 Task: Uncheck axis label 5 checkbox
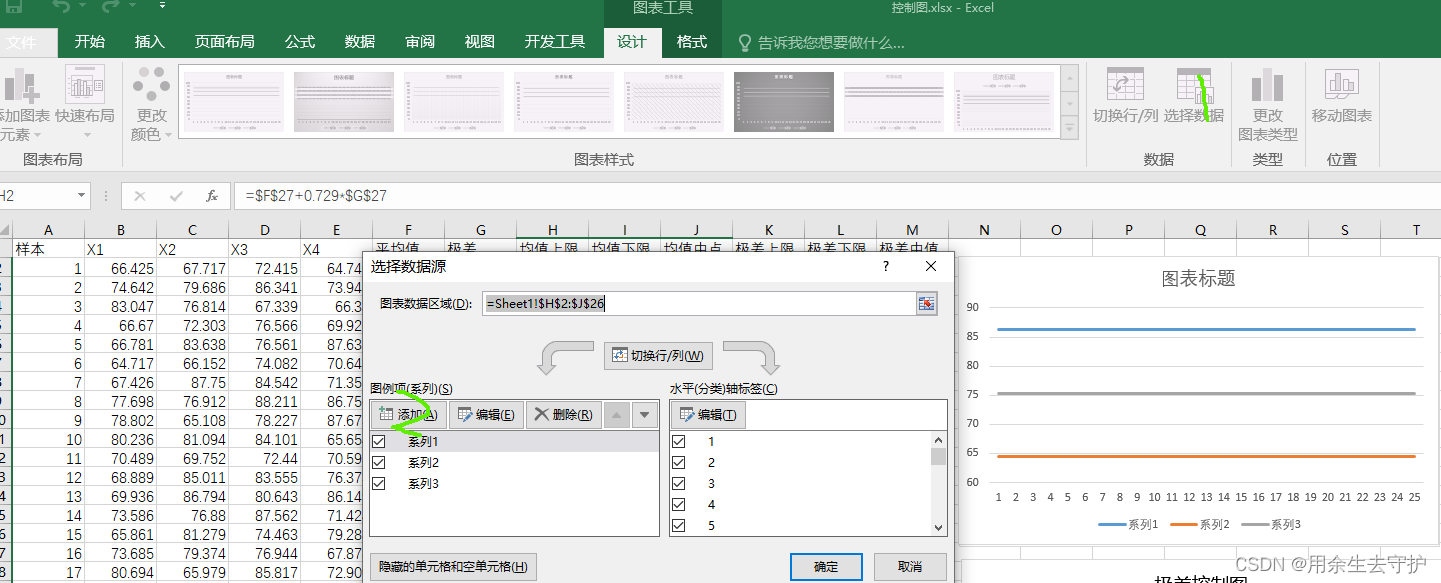coord(679,526)
